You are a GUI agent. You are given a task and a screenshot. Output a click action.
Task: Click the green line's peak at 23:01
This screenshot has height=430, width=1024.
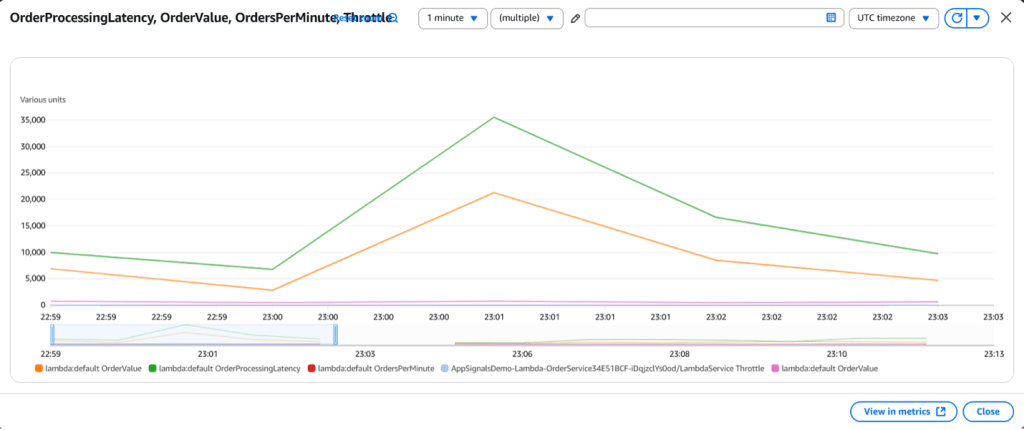(x=494, y=117)
